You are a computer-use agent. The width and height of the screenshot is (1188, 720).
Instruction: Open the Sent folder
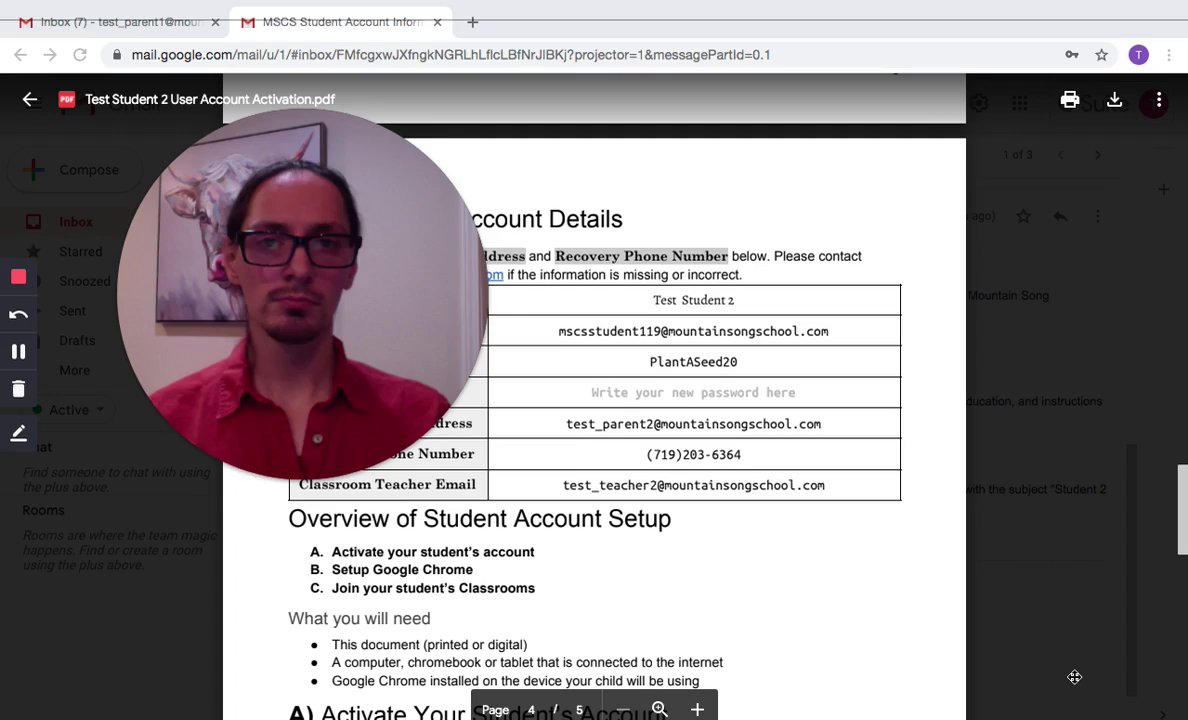(x=72, y=311)
